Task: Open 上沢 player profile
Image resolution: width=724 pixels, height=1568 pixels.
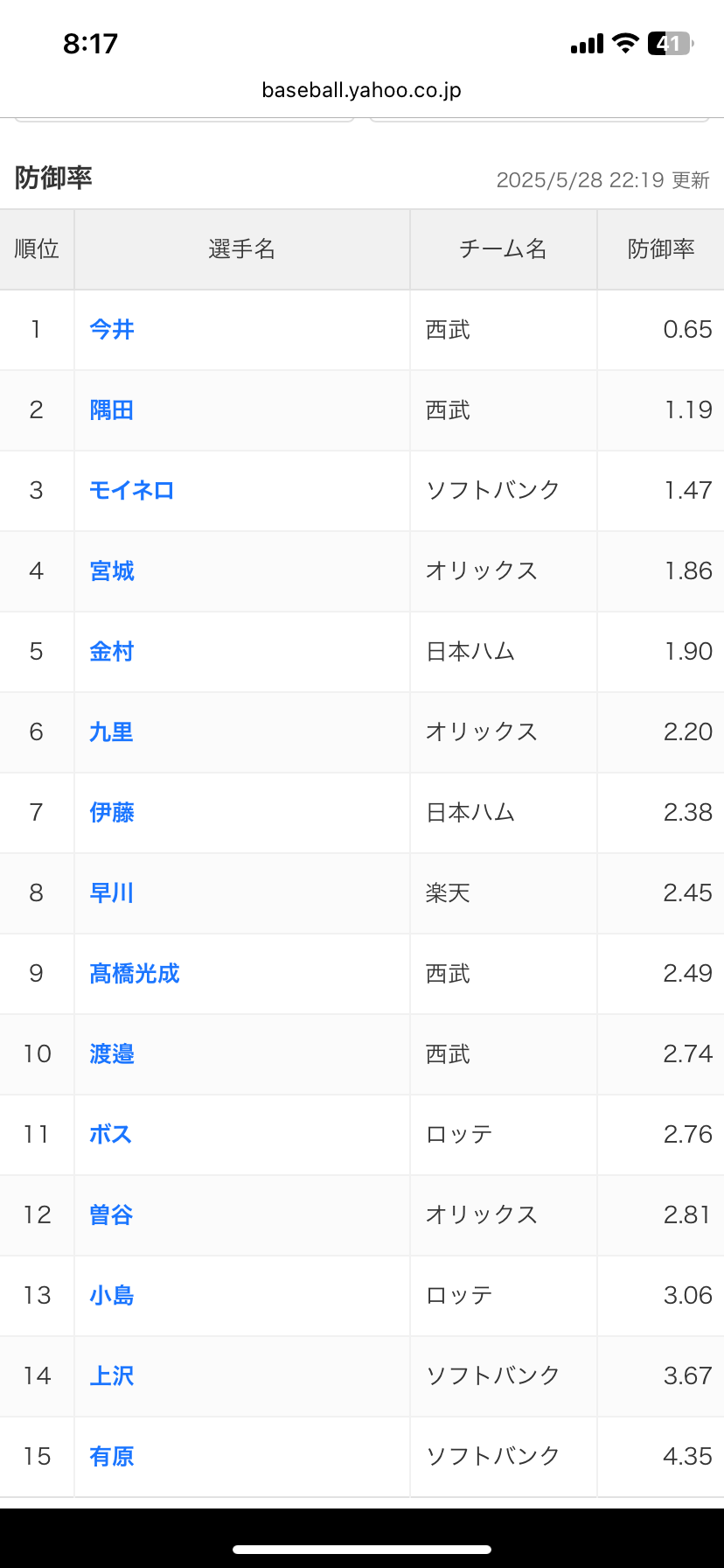Action: coord(112,1376)
